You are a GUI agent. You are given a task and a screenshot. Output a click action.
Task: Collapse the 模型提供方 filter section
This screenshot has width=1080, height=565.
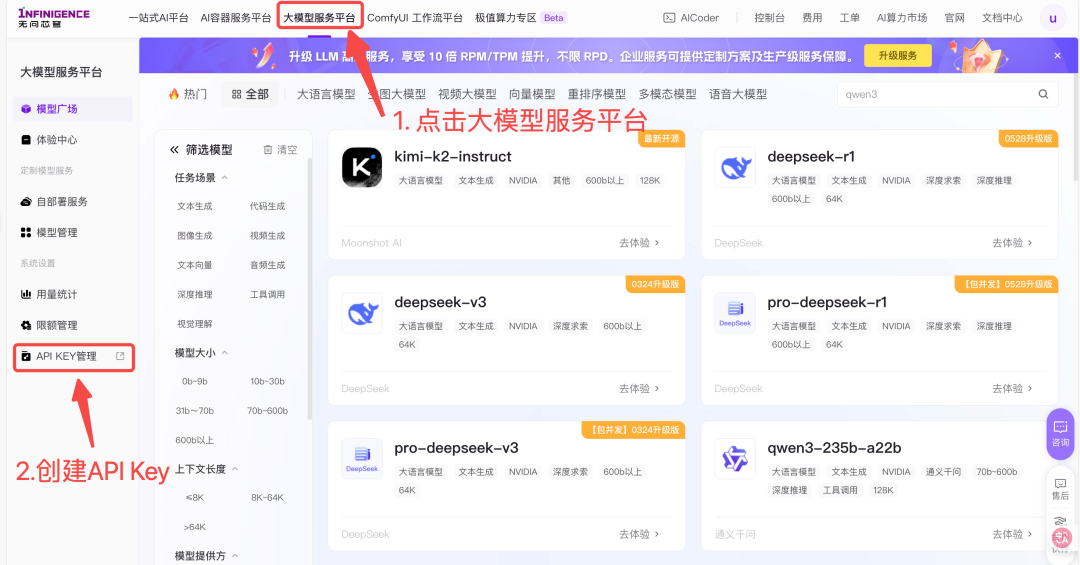pos(235,555)
